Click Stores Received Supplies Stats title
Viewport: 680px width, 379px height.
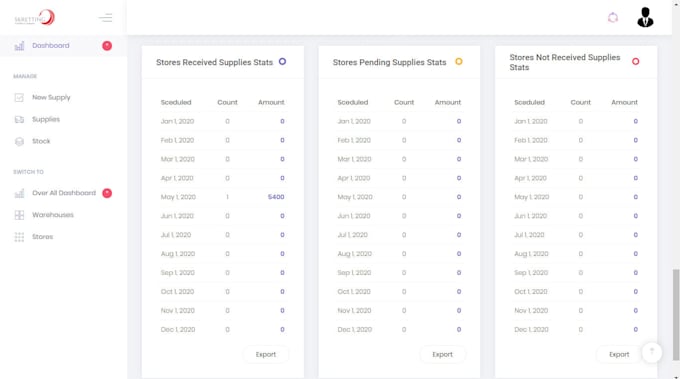pyautogui.click(x=215, y=62)
